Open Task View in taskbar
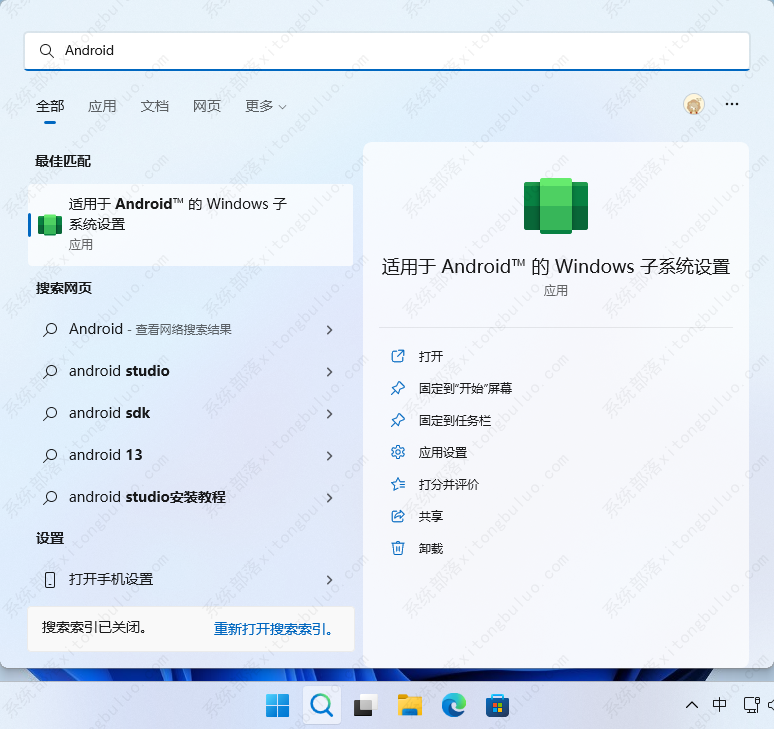This screenshot has height=729, width=774. point(365,705)
